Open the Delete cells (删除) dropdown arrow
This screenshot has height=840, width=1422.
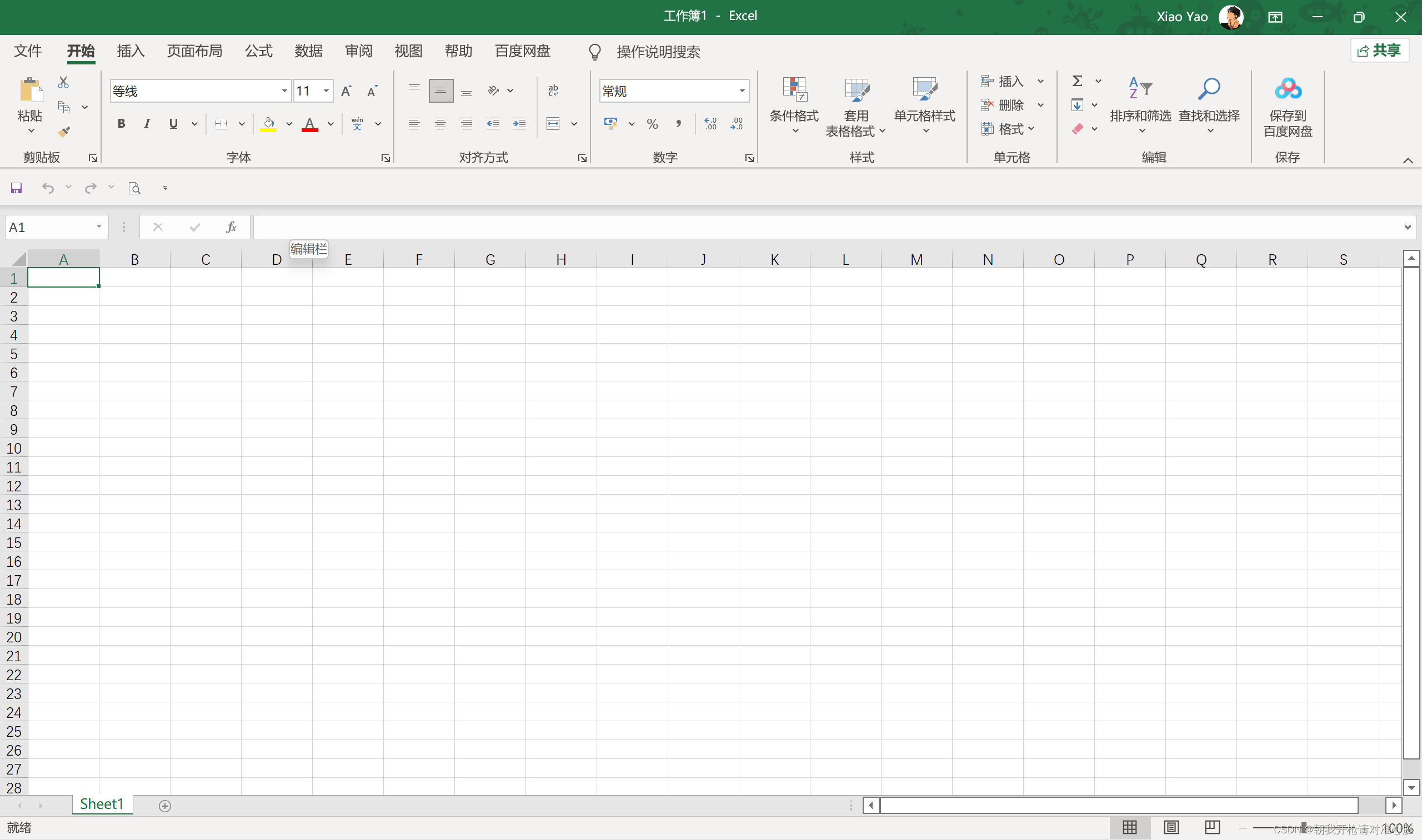pyautogui.click(x=1040, y=105)
